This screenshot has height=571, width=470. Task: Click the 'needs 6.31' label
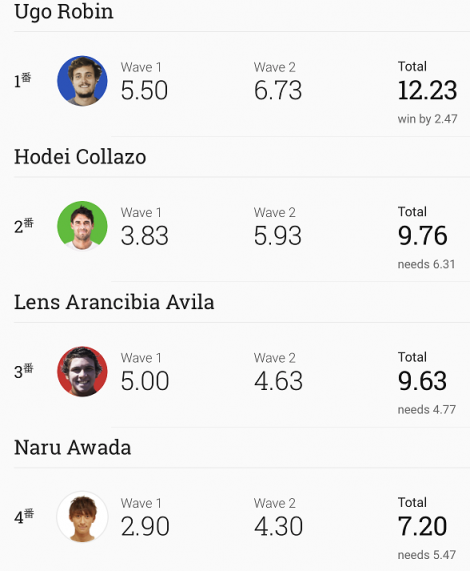tap(426, 264)
